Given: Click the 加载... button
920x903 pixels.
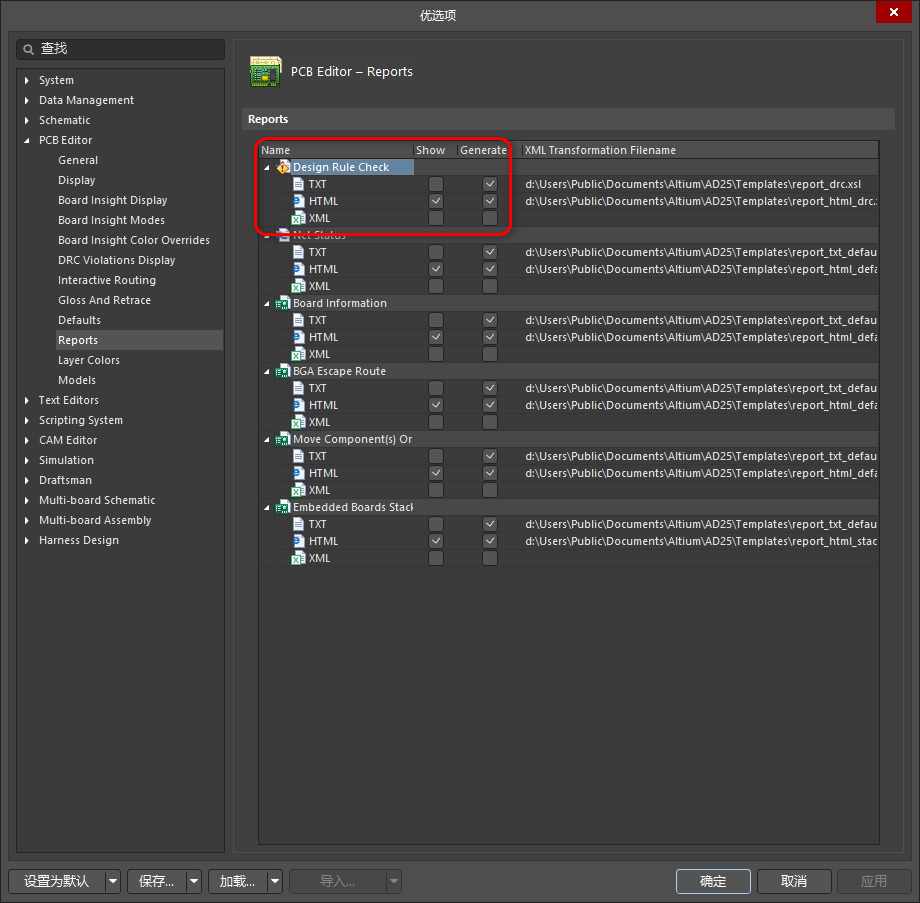Looking at the screenshot, I should (x=238, y=881).
